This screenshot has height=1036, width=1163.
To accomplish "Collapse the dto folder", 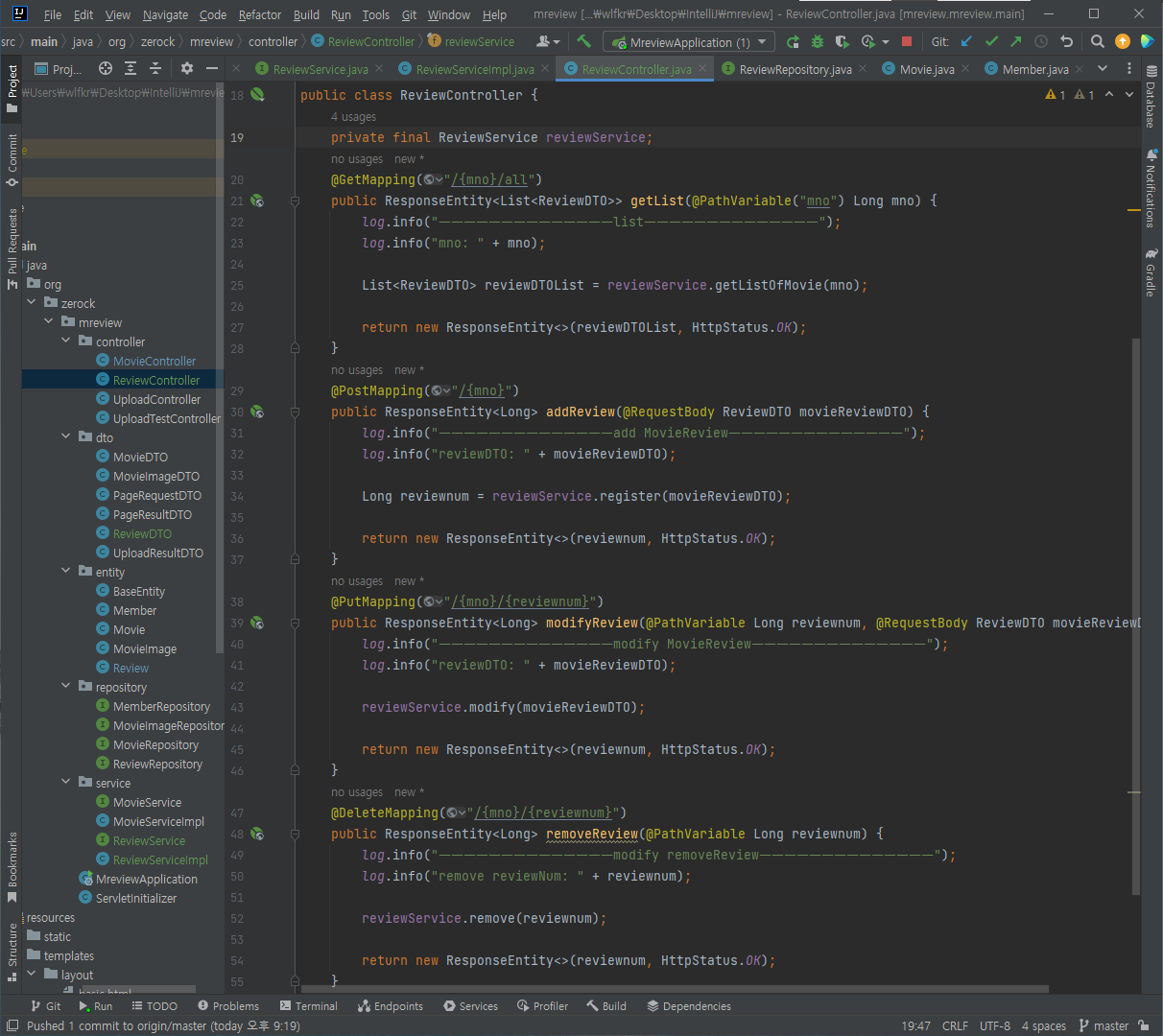I will 66,436.
